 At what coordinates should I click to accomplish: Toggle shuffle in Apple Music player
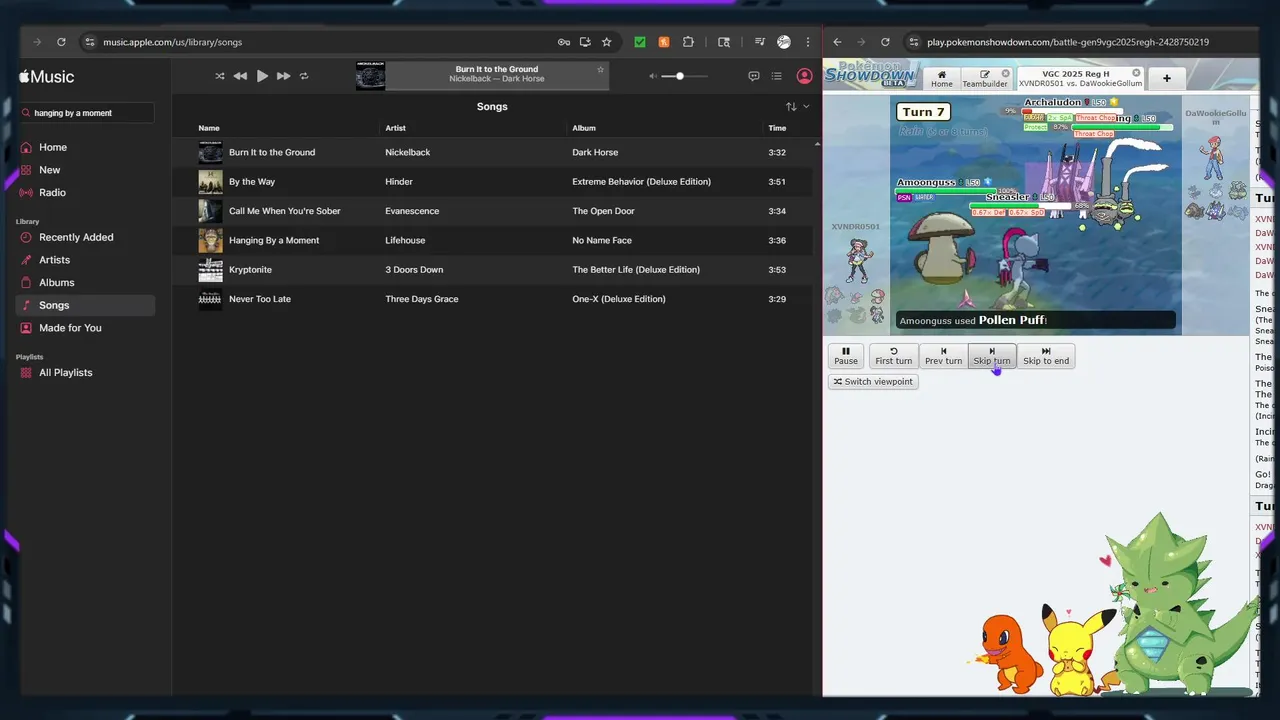(x=220, y=76)
